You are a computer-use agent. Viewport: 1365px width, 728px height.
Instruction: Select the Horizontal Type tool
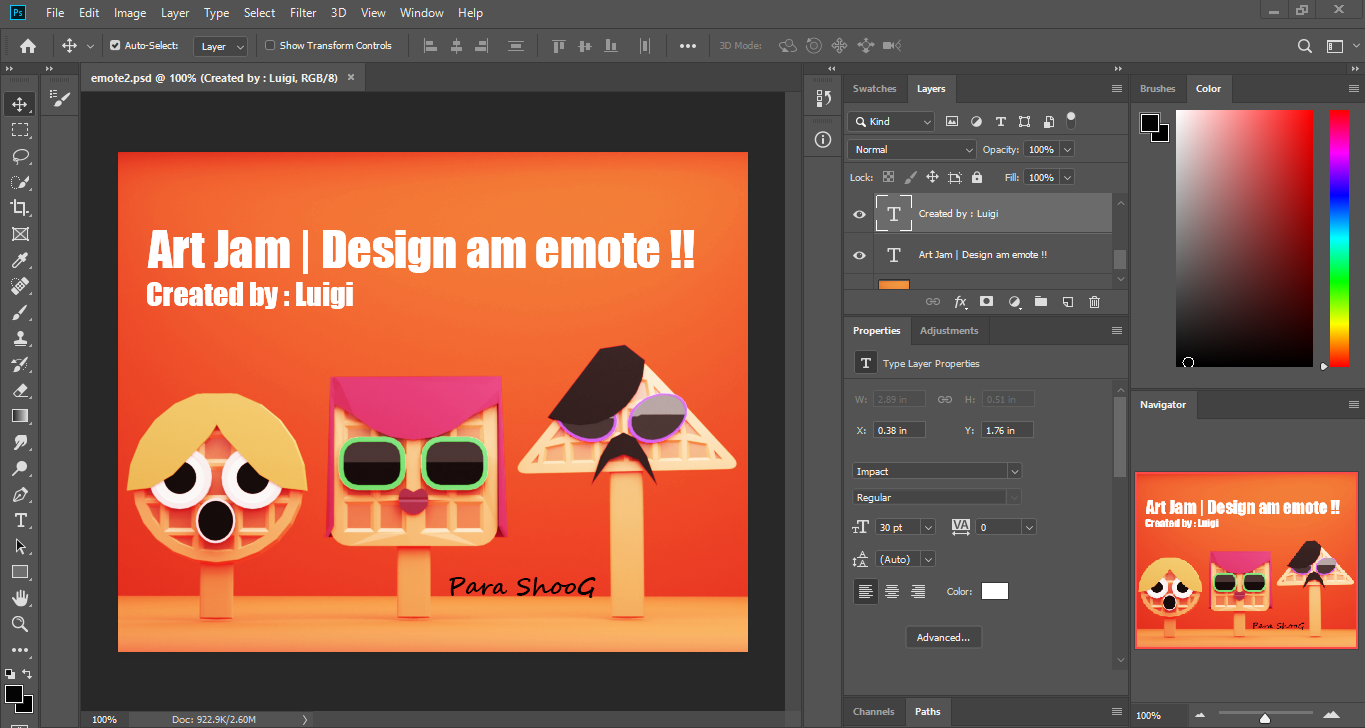18,520
